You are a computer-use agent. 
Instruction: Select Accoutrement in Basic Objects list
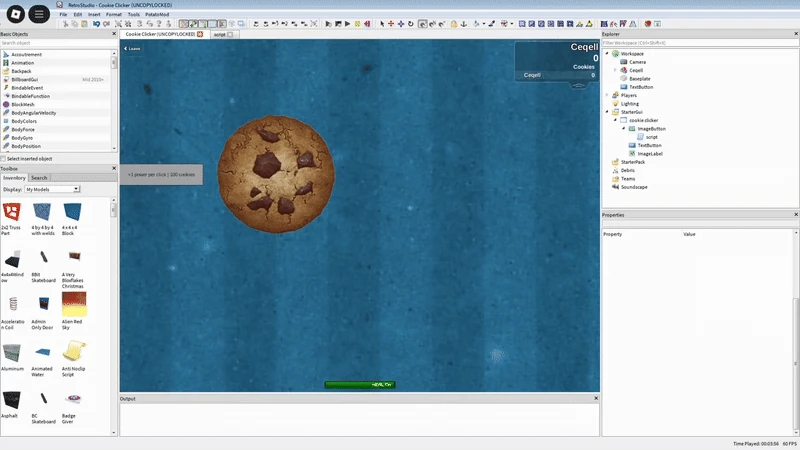pos(27,55)
